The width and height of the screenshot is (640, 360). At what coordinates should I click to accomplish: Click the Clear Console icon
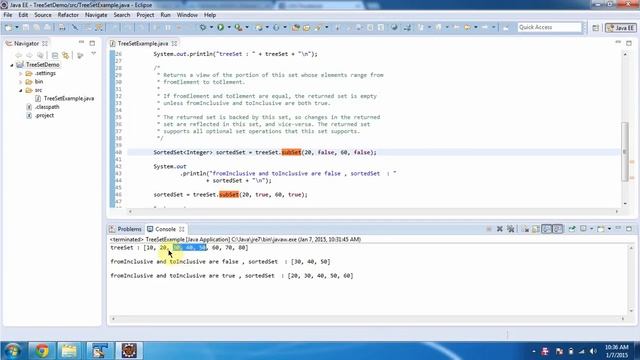coord(526,229)
